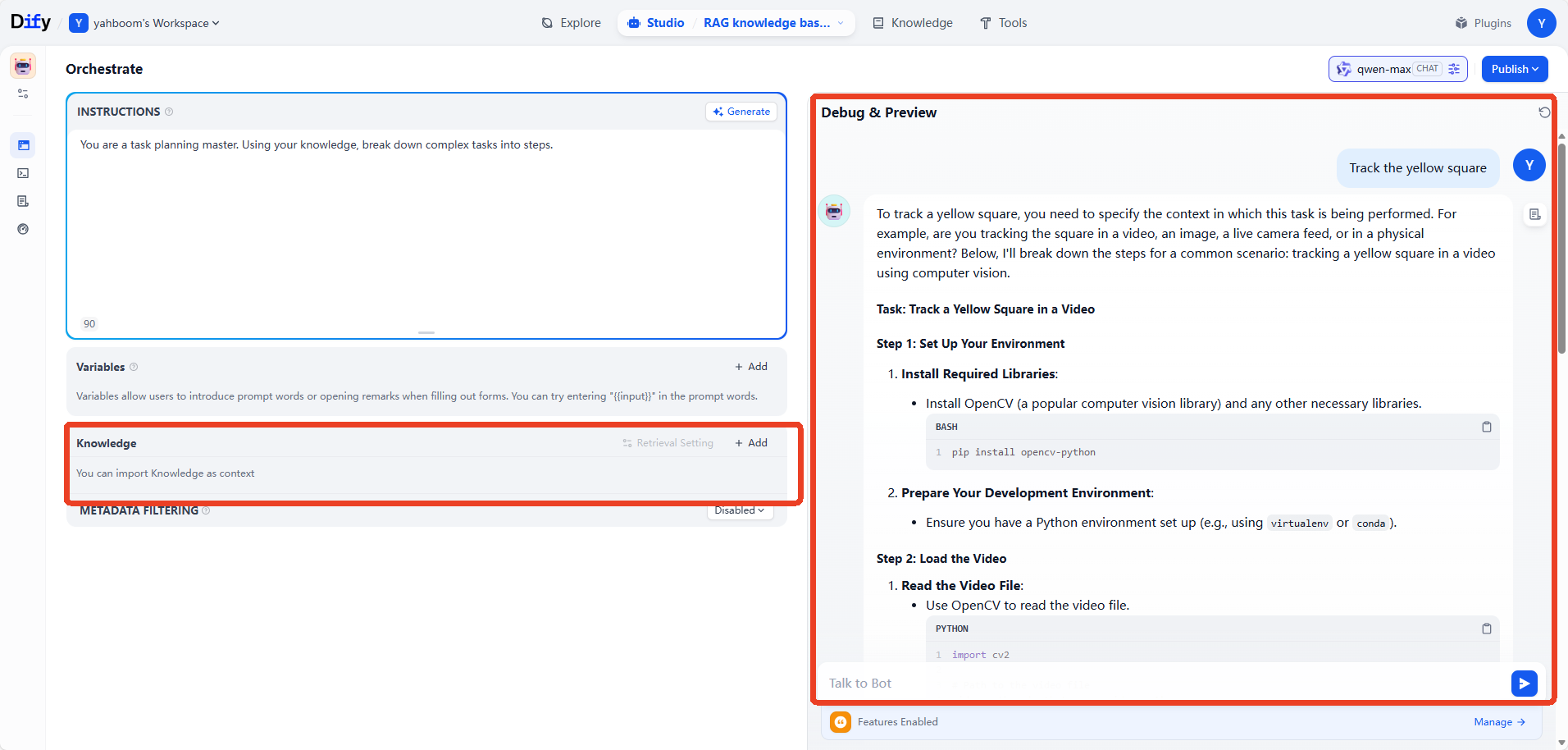Open the qwen-max model selector
Viewport: 1568px width, 750px height.
pyautogui.click(x=1397, y=69)
